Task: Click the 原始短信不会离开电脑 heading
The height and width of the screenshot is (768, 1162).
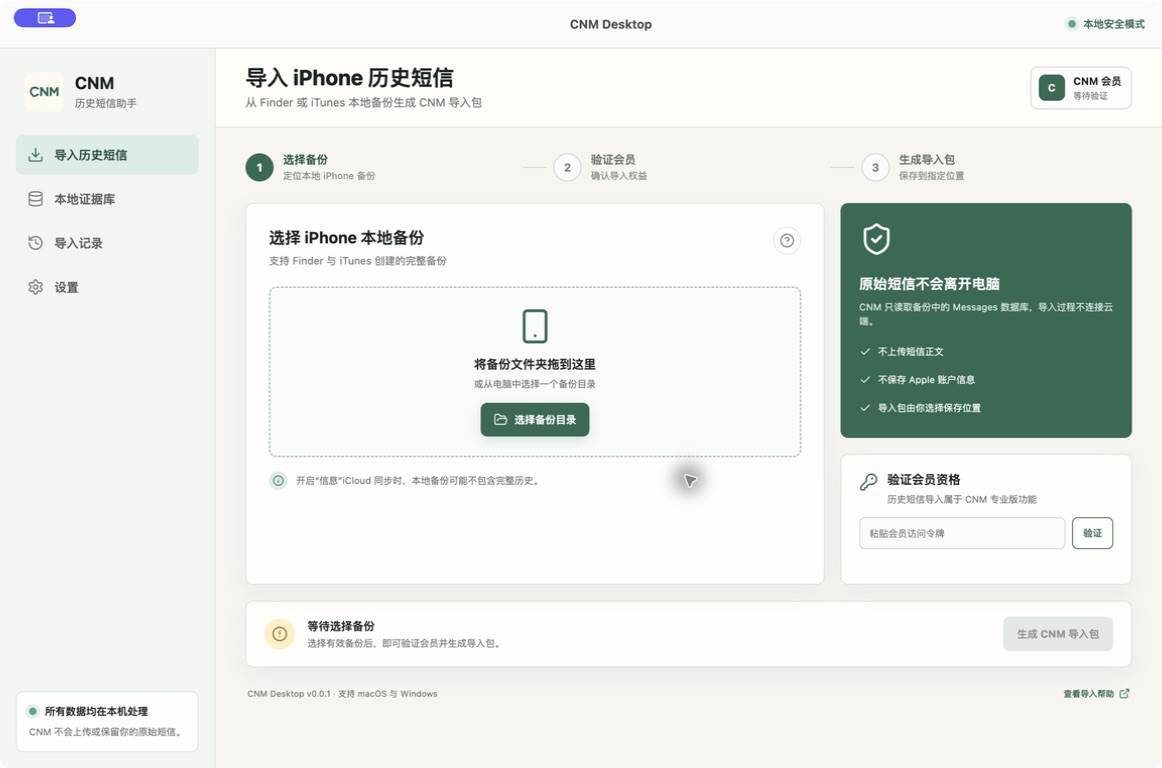Action: pyautogui.click(x=929, y=284)
